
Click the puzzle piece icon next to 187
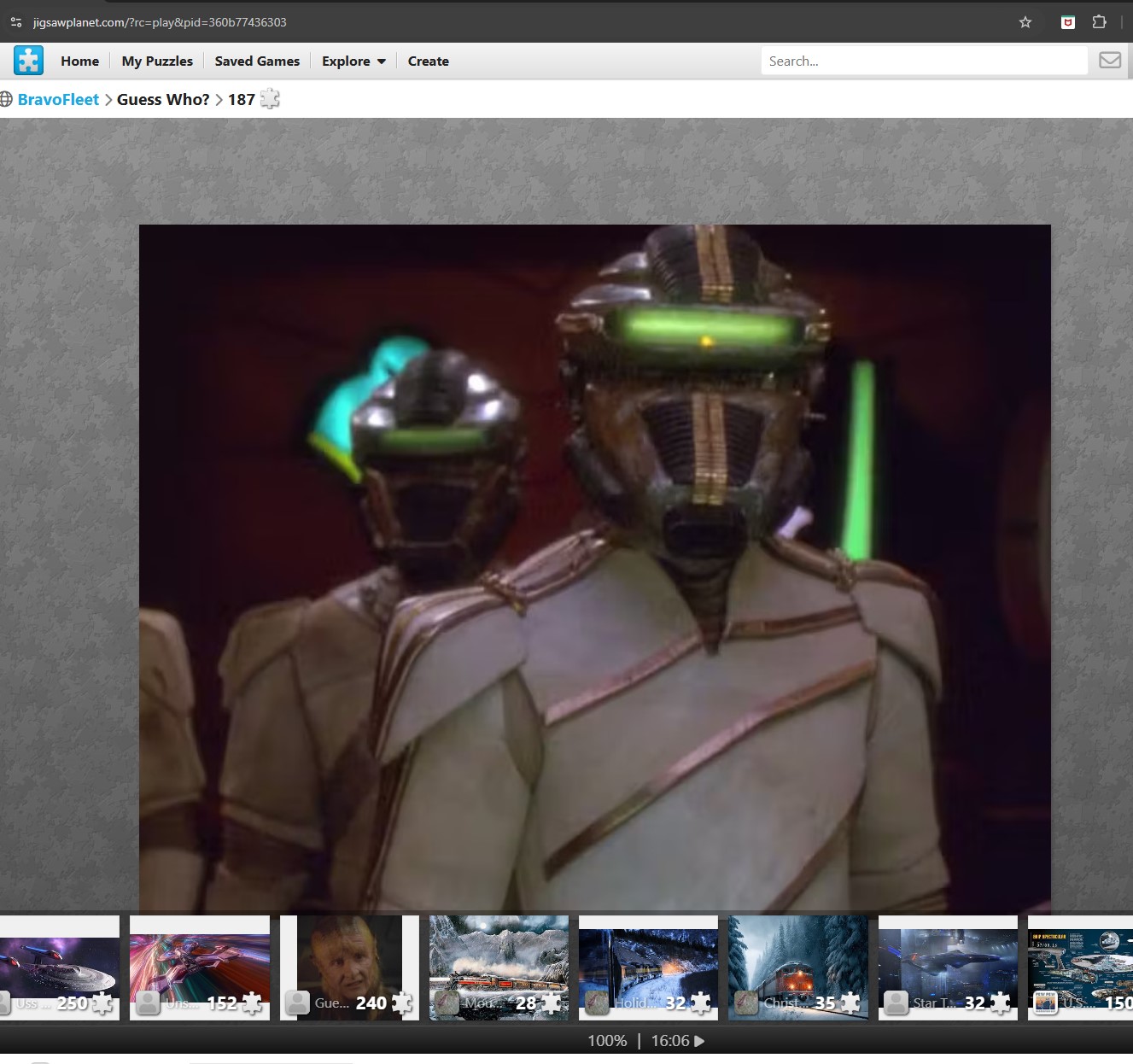pos(270,99)
